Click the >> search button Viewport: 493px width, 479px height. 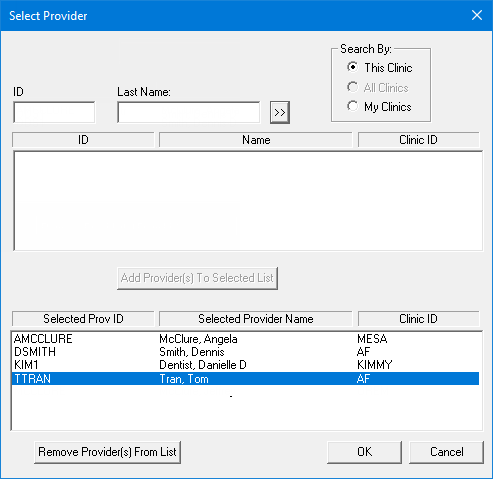[x=280, y=112]
